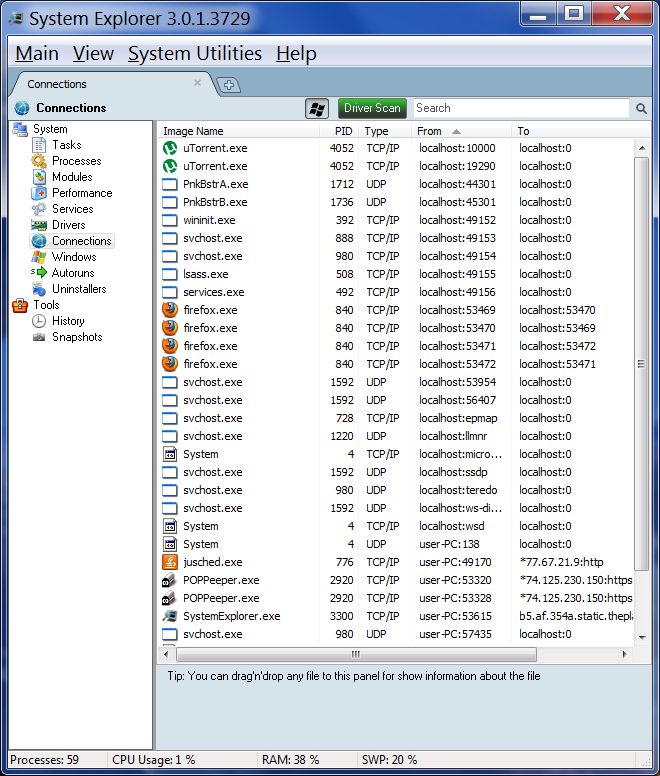Screen dimensions: 660x776
Task: Click the localhost:epmap From cell
Action: click(458, 418)
